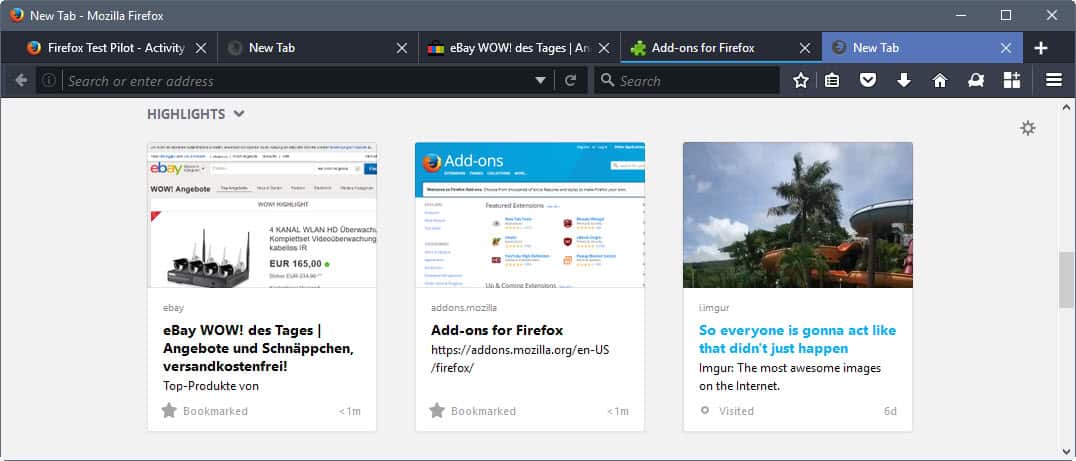Click the 'ebay' source label
1076x461 pixels.
coord(174,307)
